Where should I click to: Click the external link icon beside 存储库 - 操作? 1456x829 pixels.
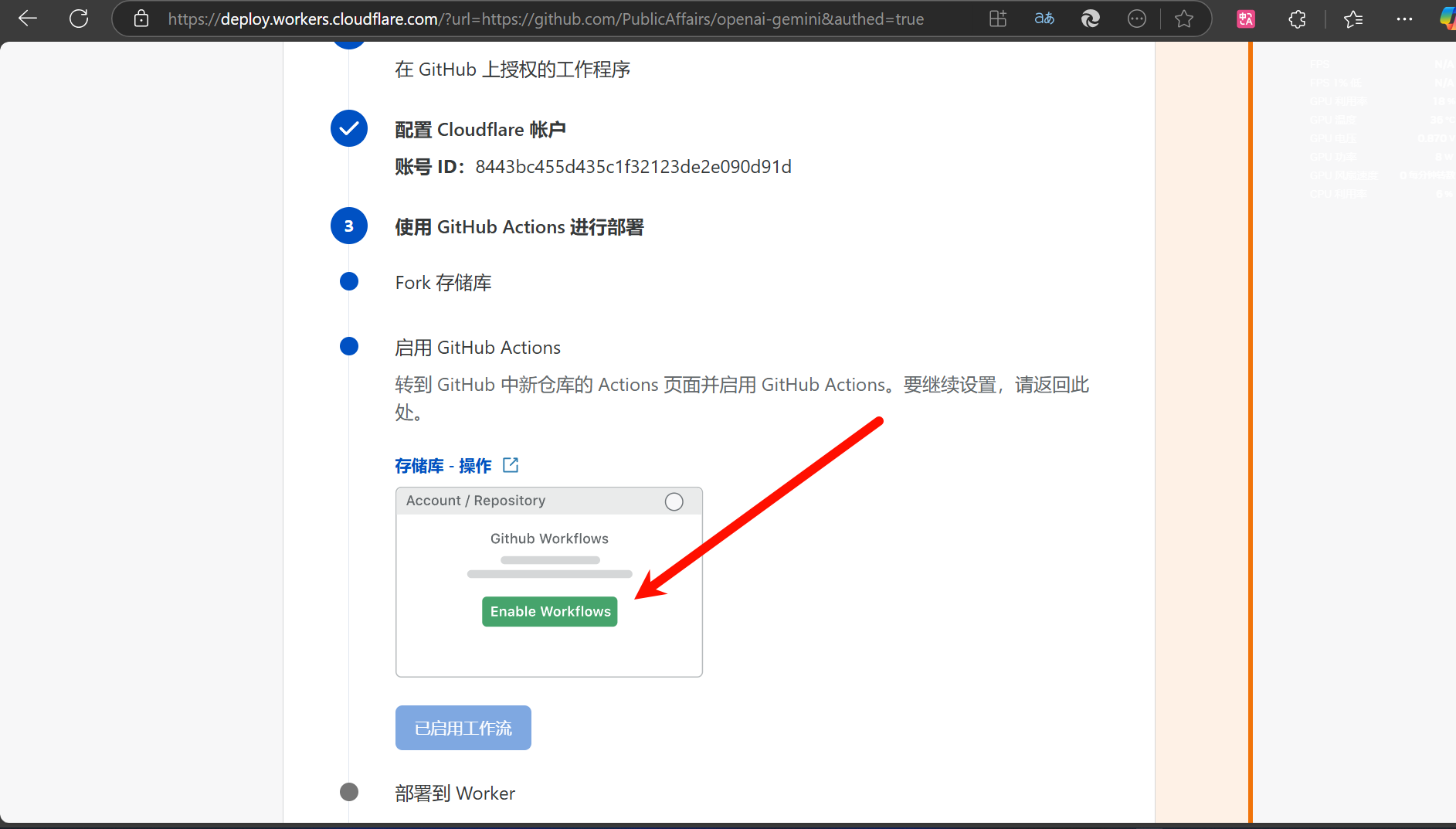[511, 465]
